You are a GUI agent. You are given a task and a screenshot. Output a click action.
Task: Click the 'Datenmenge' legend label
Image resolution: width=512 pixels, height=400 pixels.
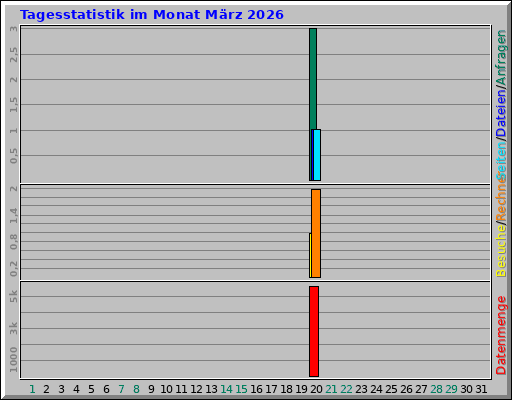coord(501,335)
